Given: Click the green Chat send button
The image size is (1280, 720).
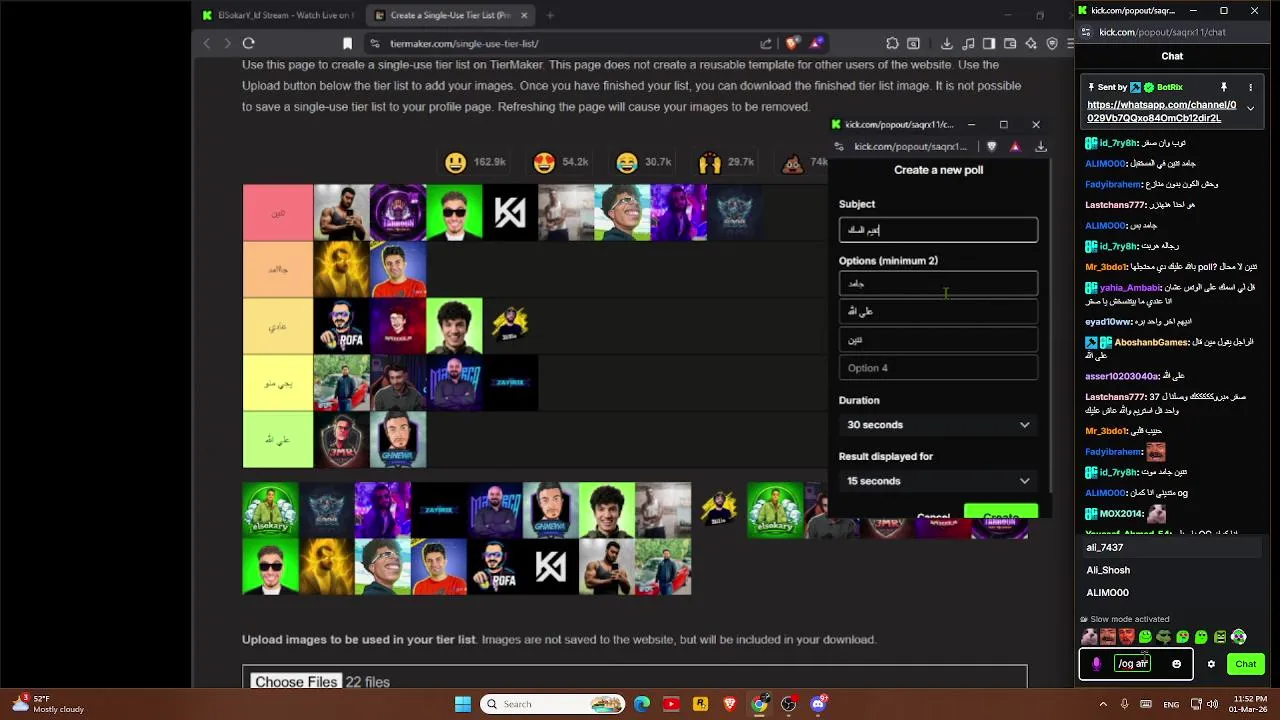Looking at the screenshot, I should click(x=1245, y=664).
